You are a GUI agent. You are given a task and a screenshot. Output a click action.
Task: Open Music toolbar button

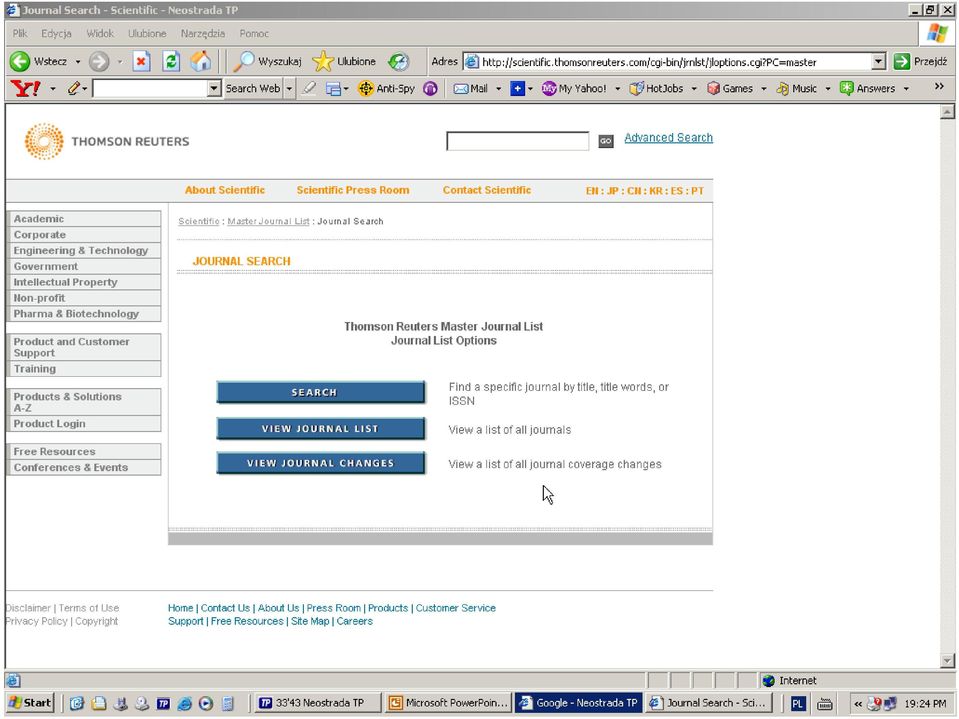796,89
